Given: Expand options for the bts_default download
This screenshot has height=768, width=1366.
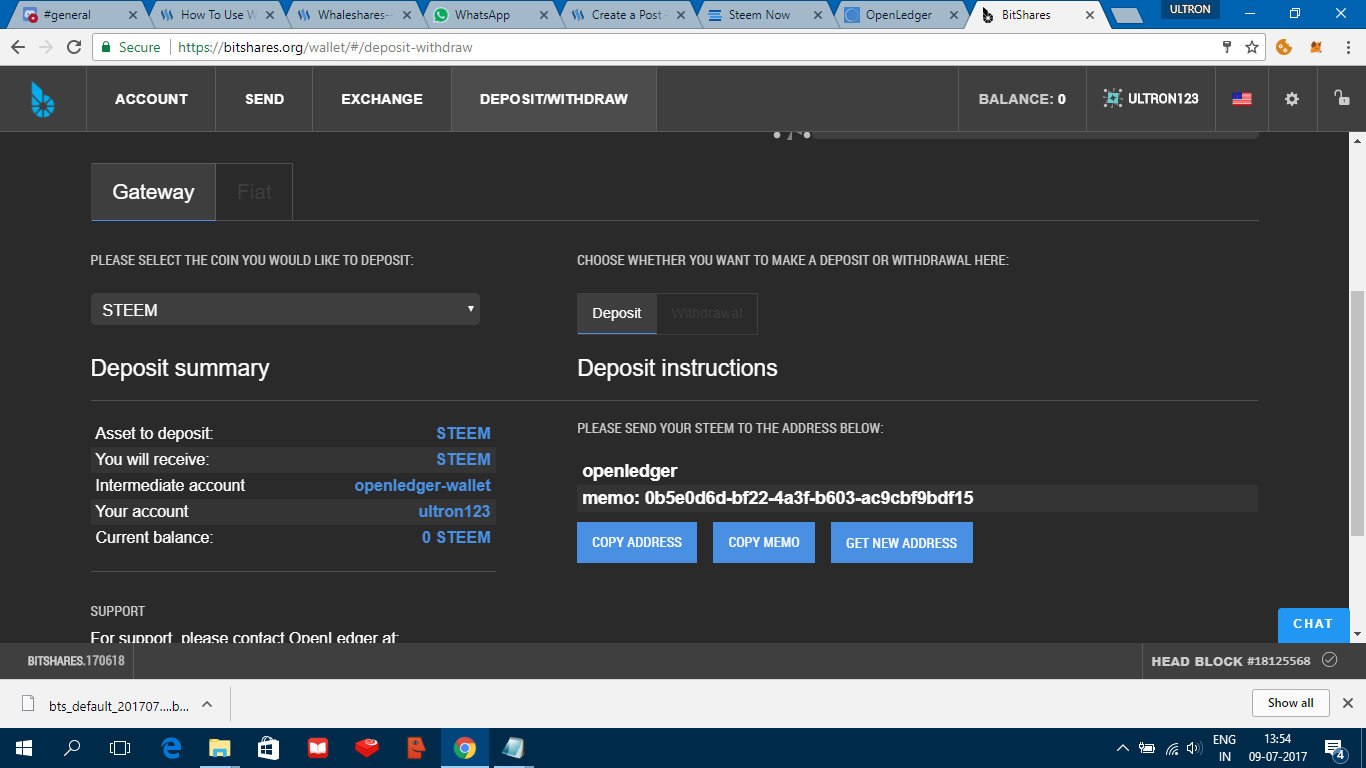Looking at the screenshot, I should click(x=207, y=704).
